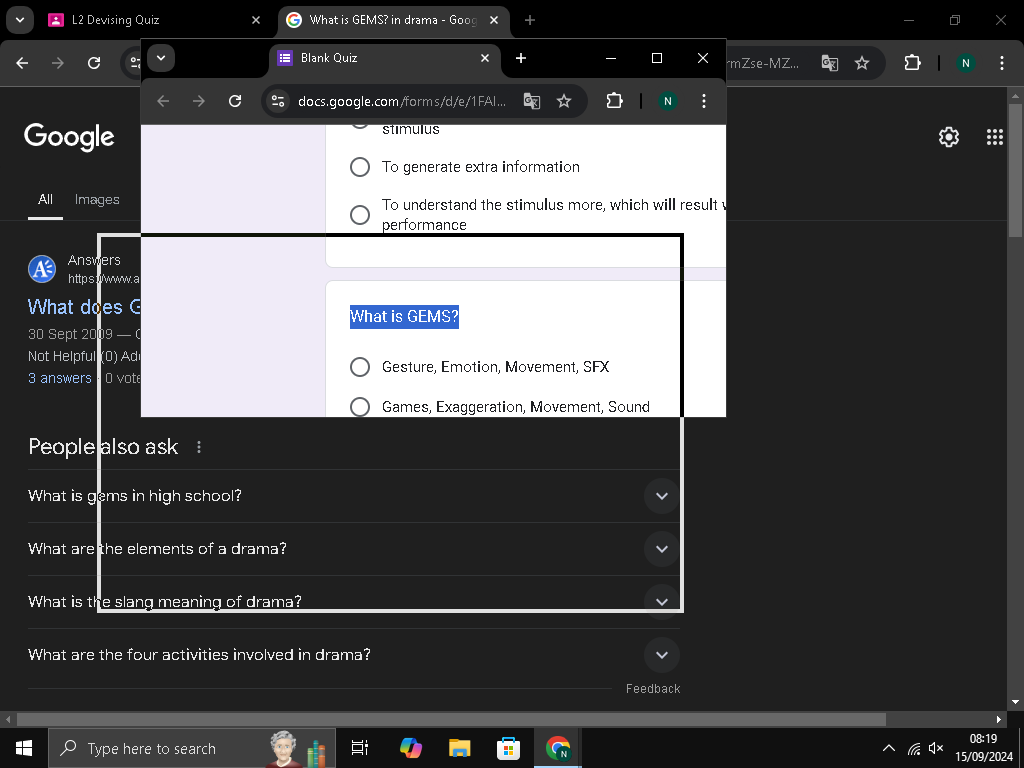Bookmark star in background Chrome window
The image size is (1024, 768).
862,63
